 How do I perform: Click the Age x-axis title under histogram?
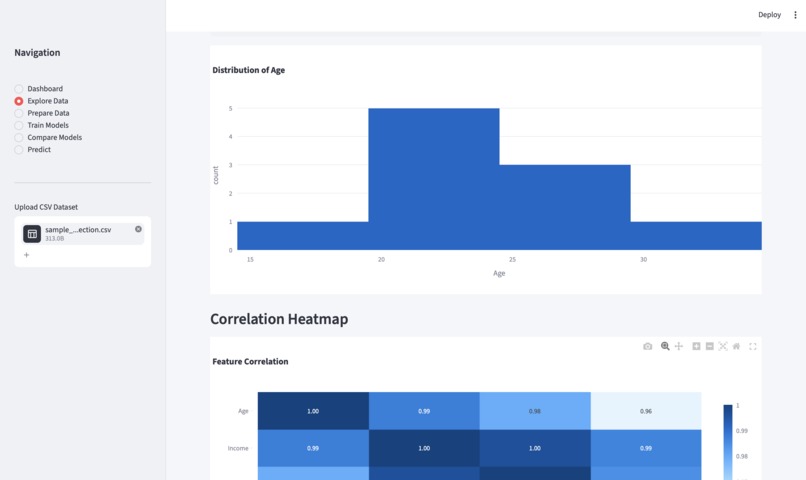click(x=499, y=273)
